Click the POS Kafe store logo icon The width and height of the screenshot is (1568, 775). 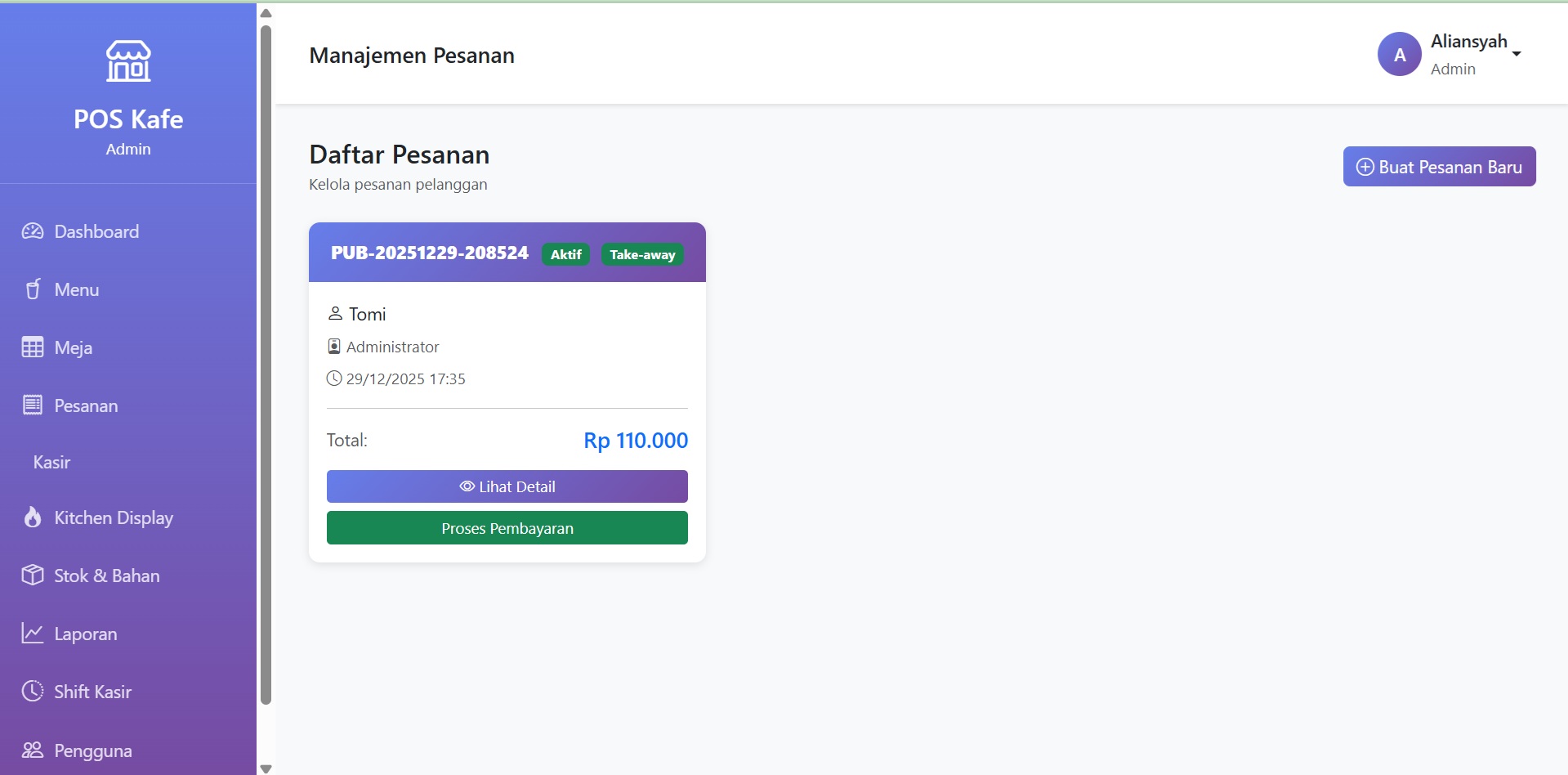[x=128, y=61]
